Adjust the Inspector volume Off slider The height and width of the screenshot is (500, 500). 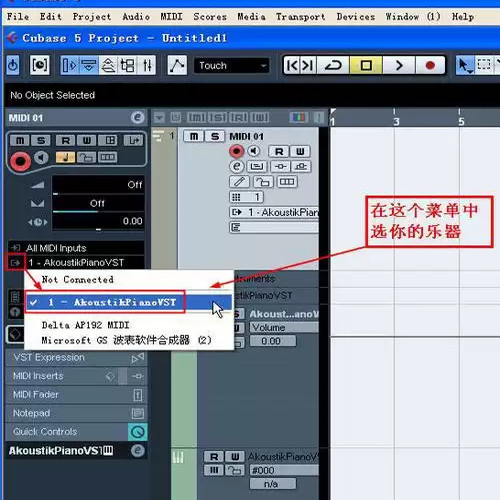98,185
